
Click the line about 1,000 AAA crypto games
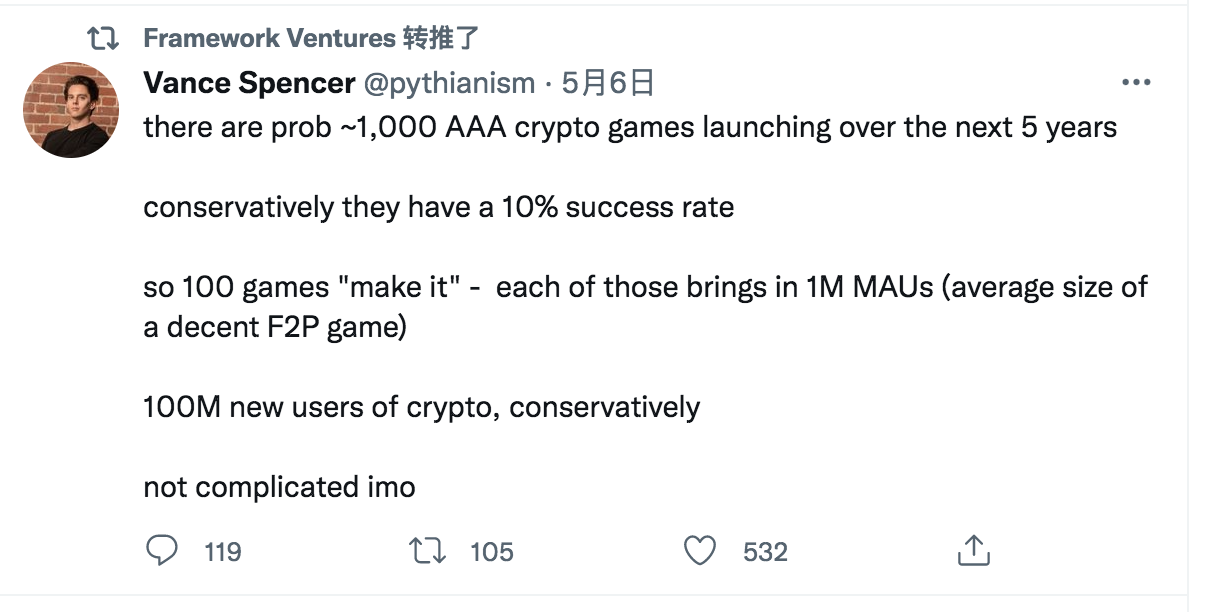[x=630, y=128]
